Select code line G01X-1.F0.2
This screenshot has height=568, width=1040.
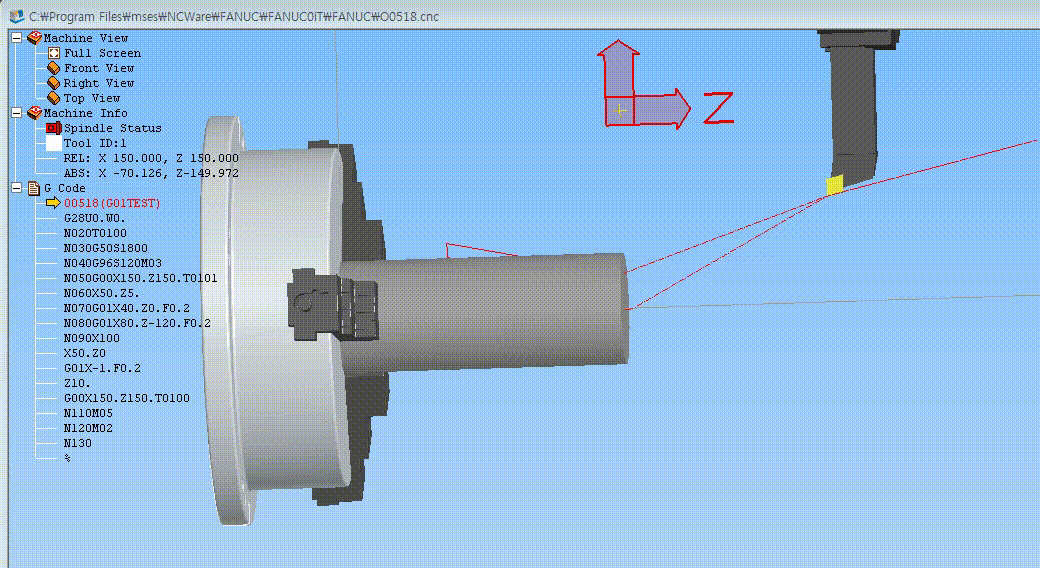click(x=102, y=368)
